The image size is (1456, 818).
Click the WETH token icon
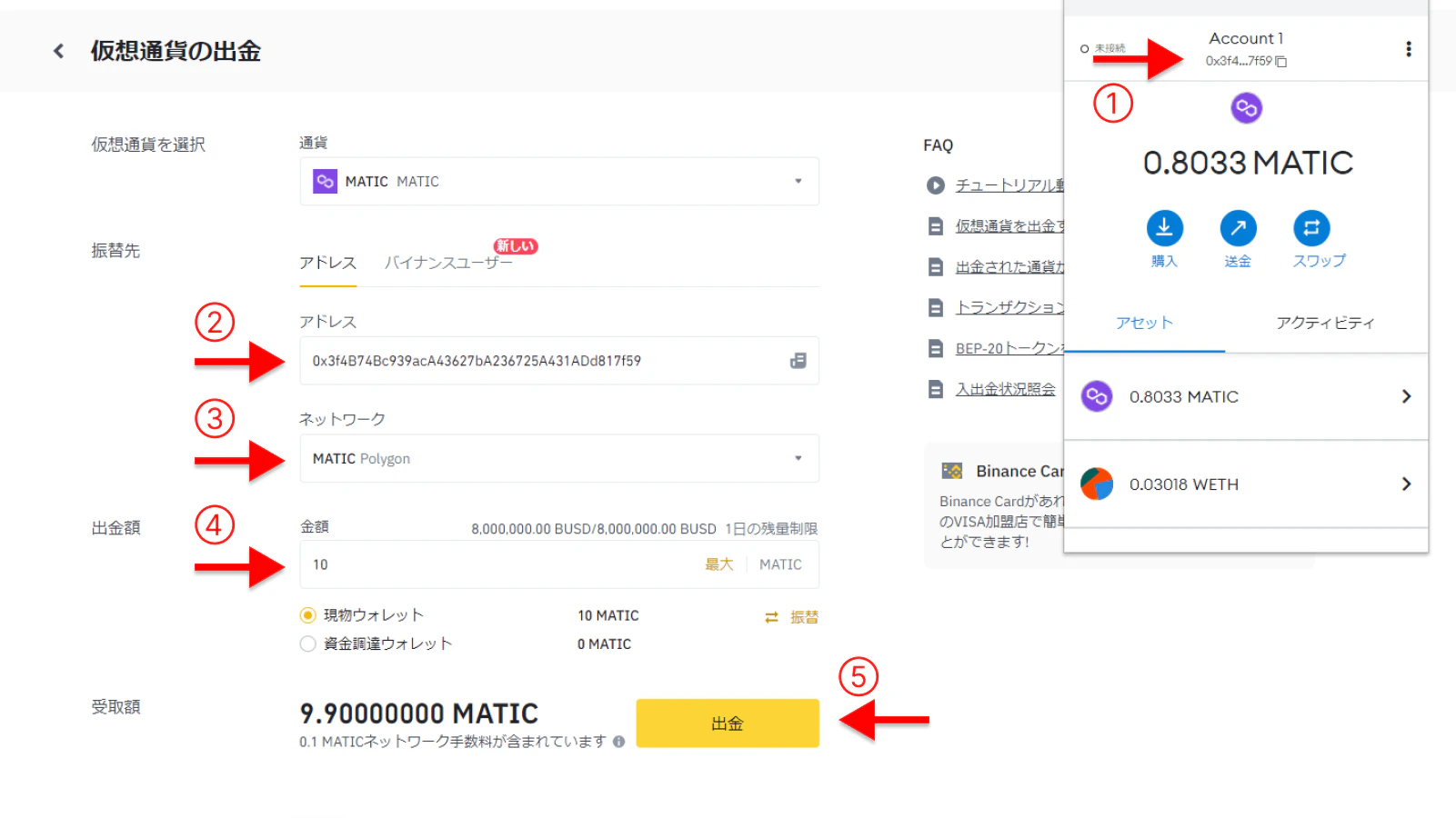tap(1097, 484)
